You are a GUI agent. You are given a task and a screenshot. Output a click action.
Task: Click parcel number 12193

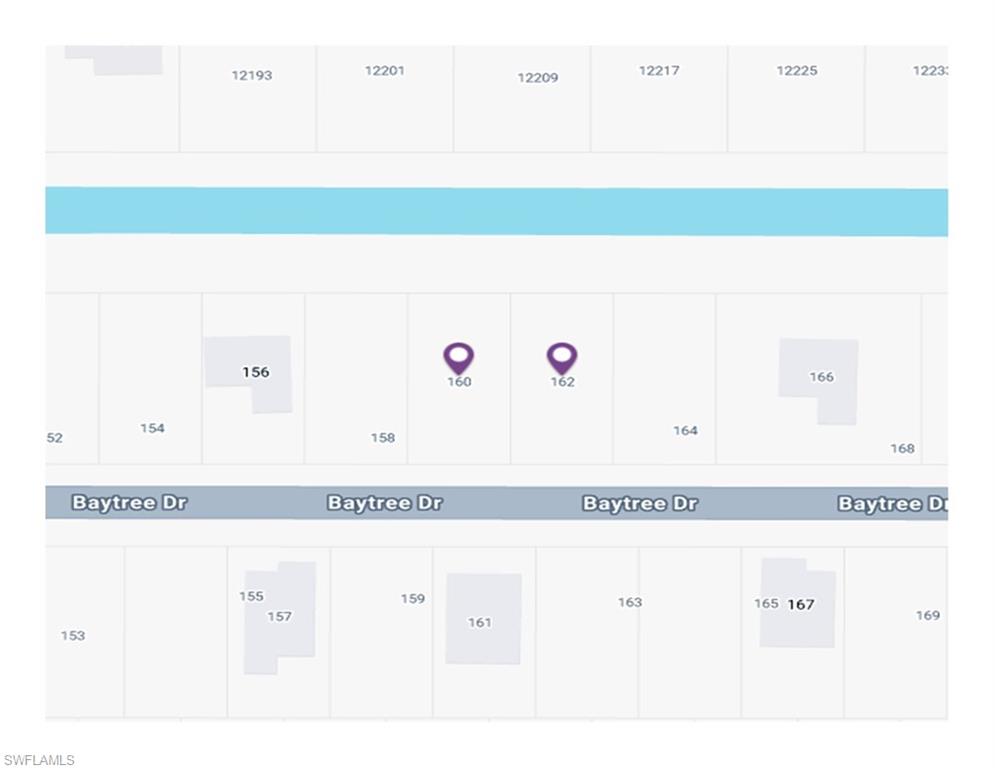[252, 75]
